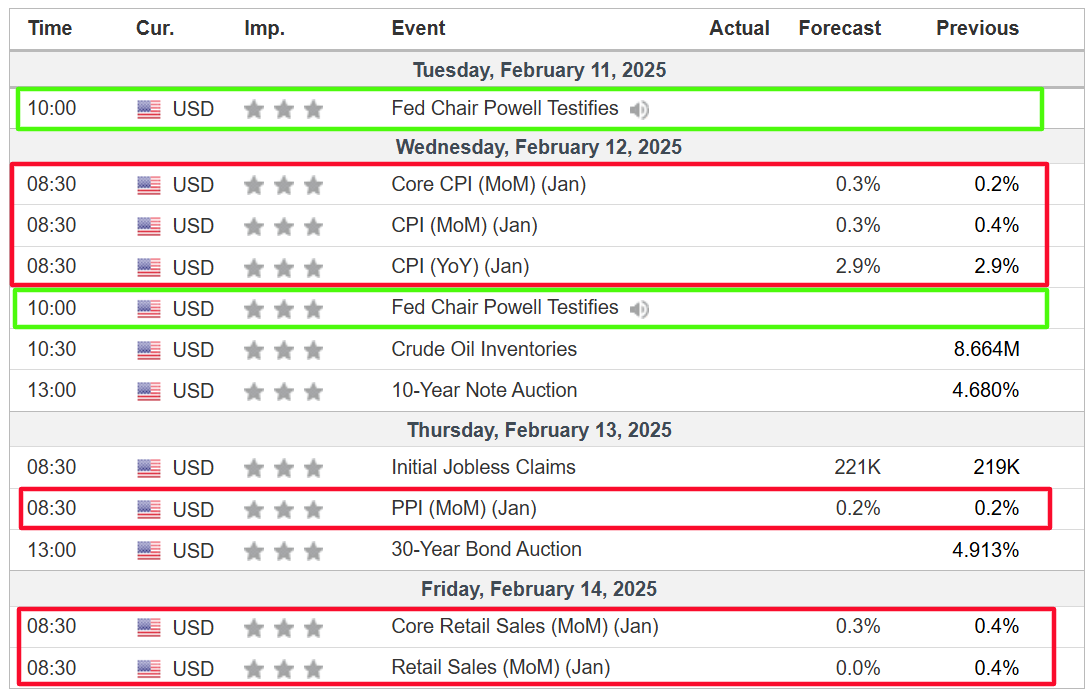Click the importance stars for Crude Oil Inventories

[283, 350]
